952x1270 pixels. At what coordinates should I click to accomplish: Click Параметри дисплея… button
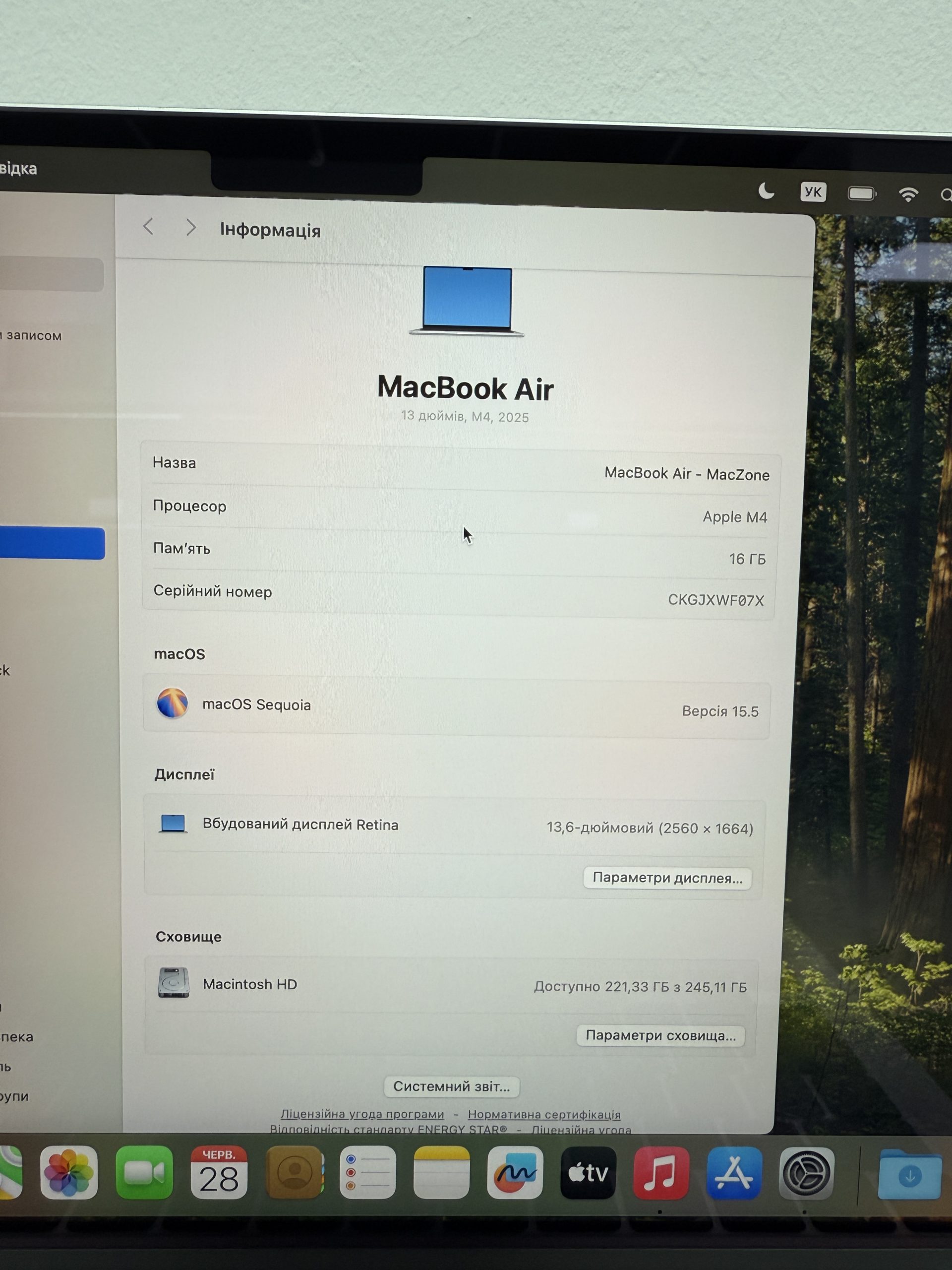(x=667, y=878)
